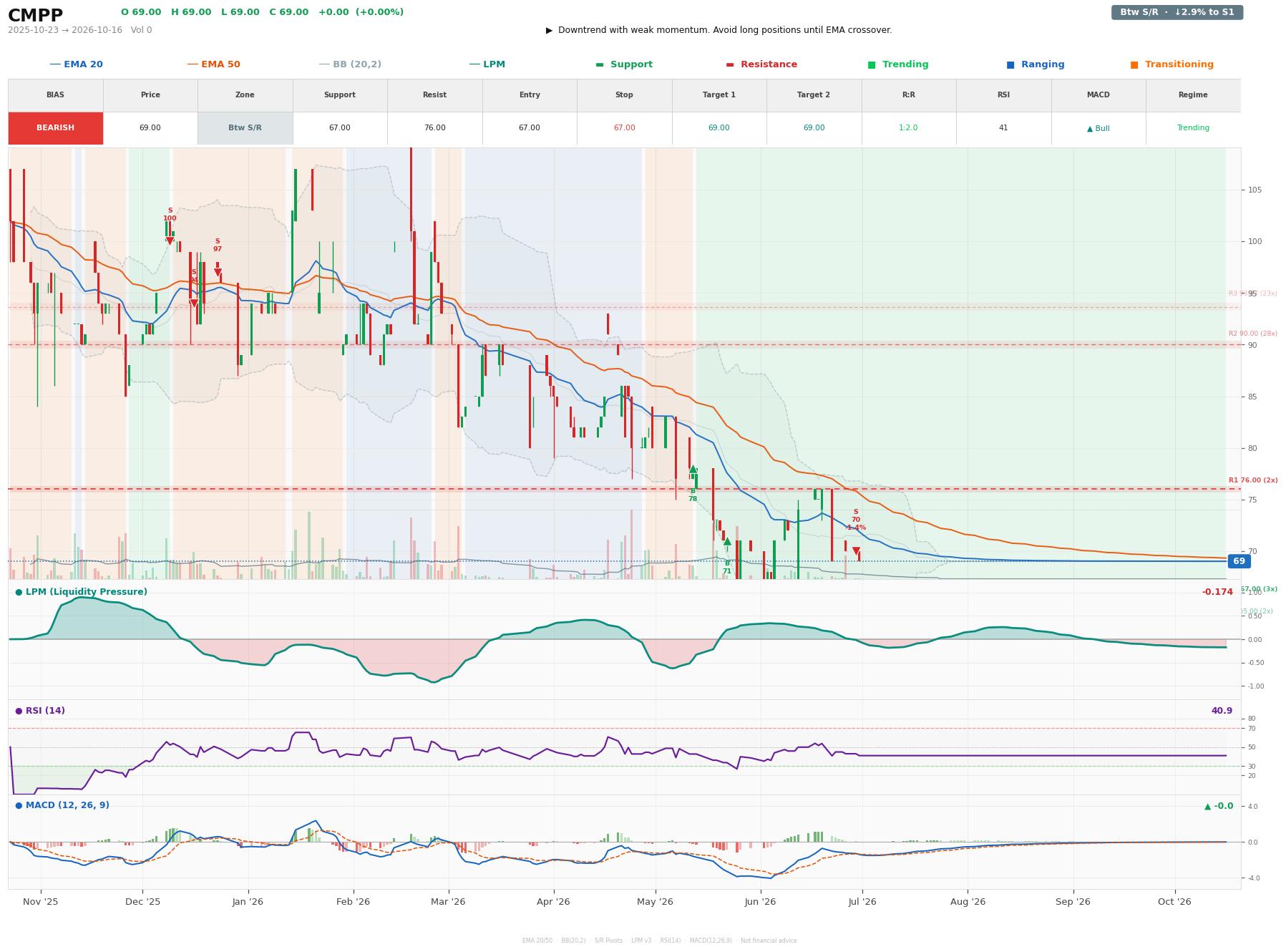Click the LPM reading -0.174

click(x=1217, y=592)
